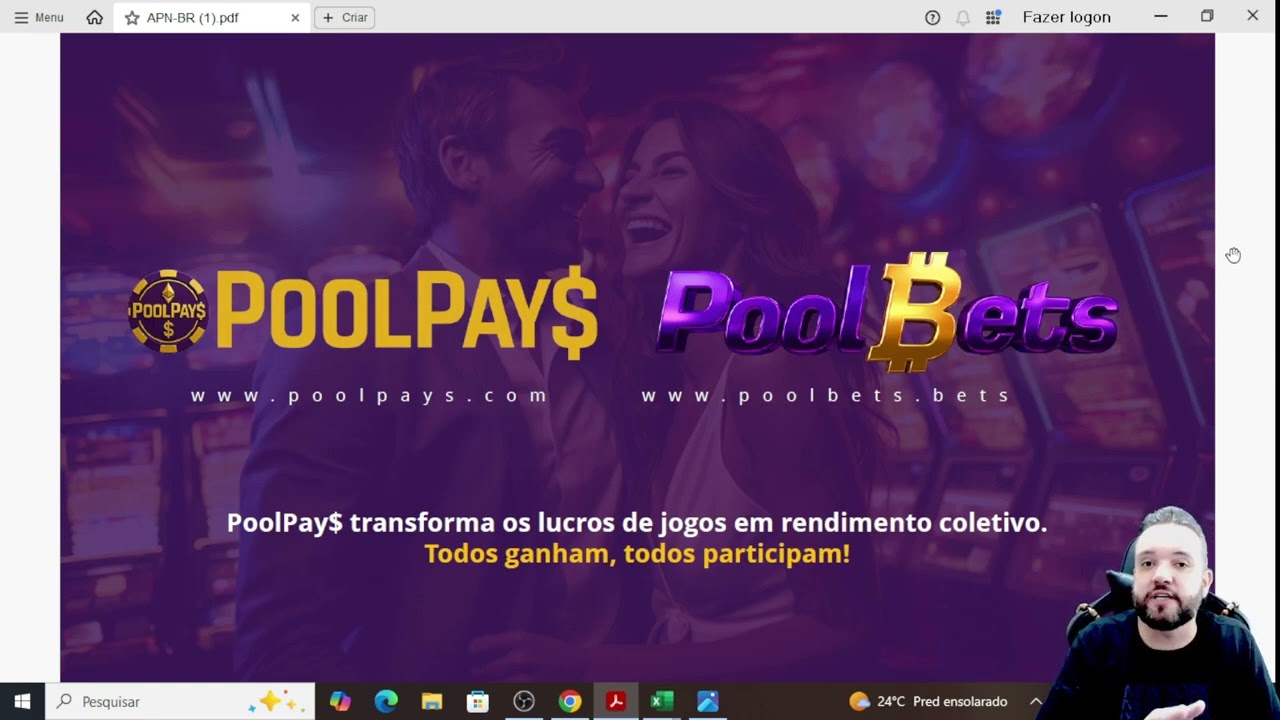
Task: Open the Acrobat Menu button
Action: tap(39, 17)
